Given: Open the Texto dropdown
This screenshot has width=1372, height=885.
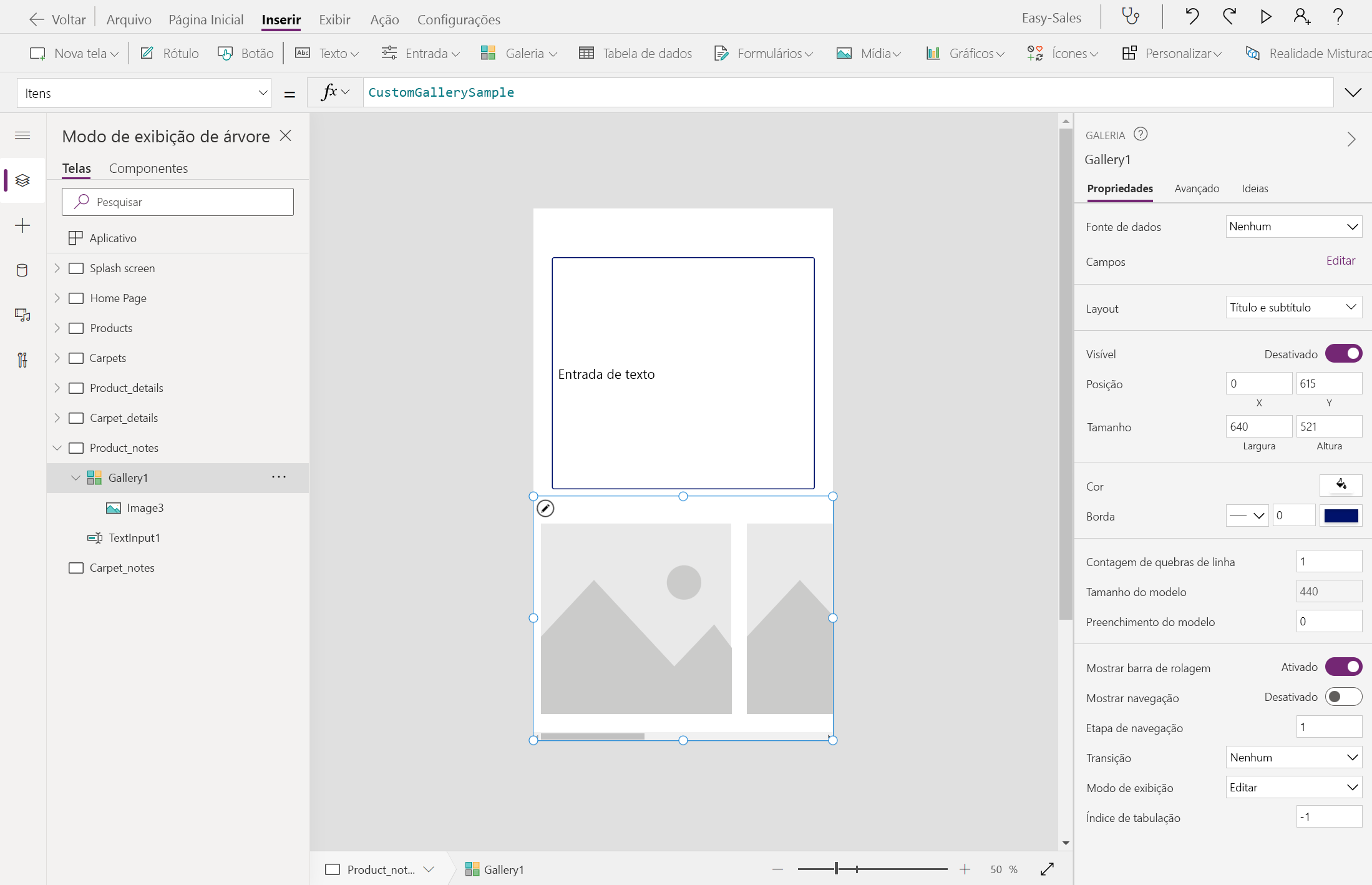Looking at the screenshot, I should point(327,53).
